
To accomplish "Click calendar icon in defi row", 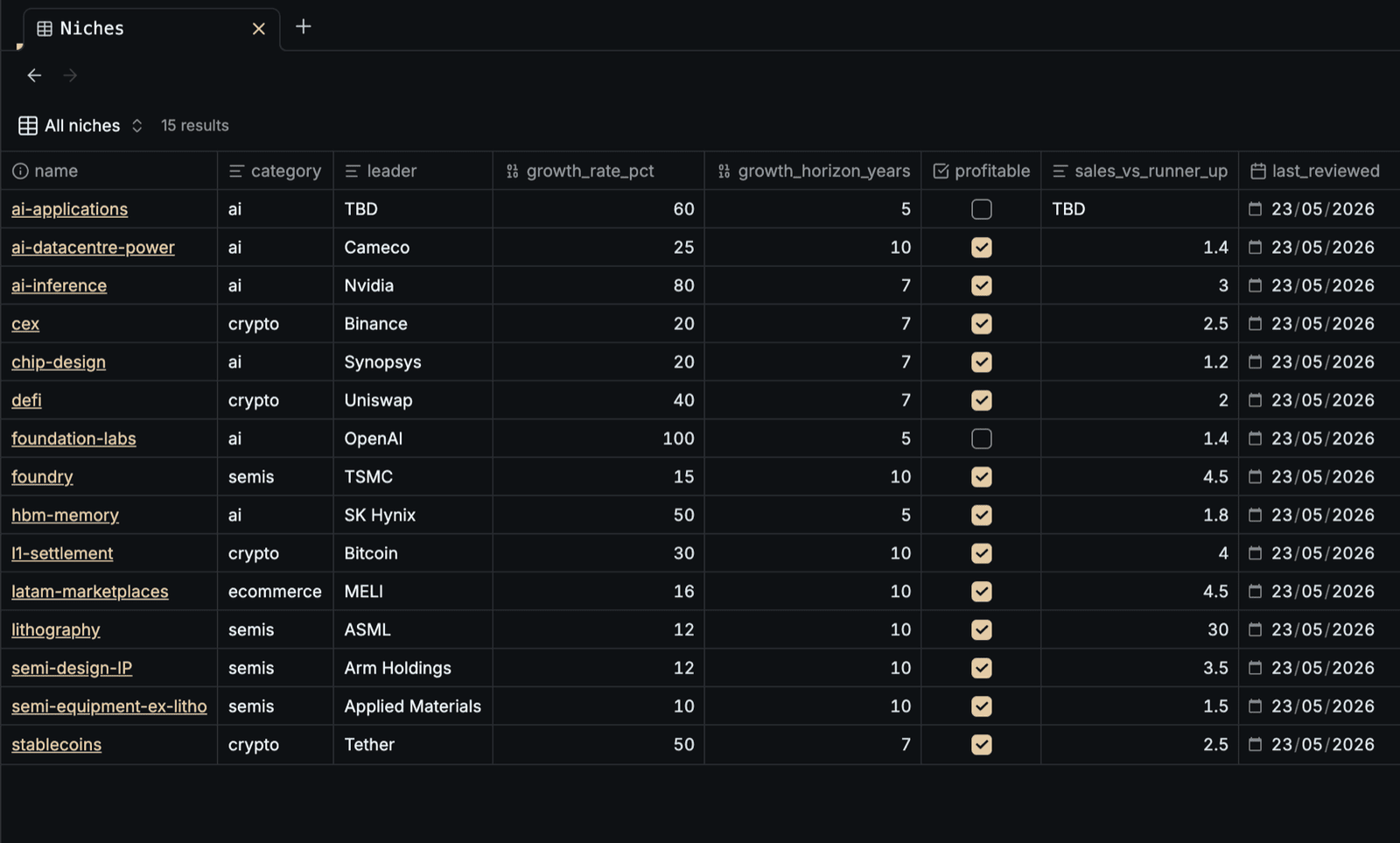I will click(1255, 400).
